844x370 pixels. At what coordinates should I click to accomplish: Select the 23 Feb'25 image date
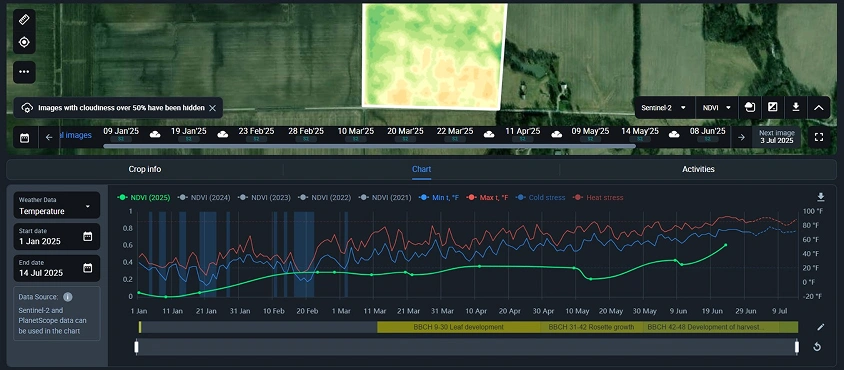pos(256,134)
